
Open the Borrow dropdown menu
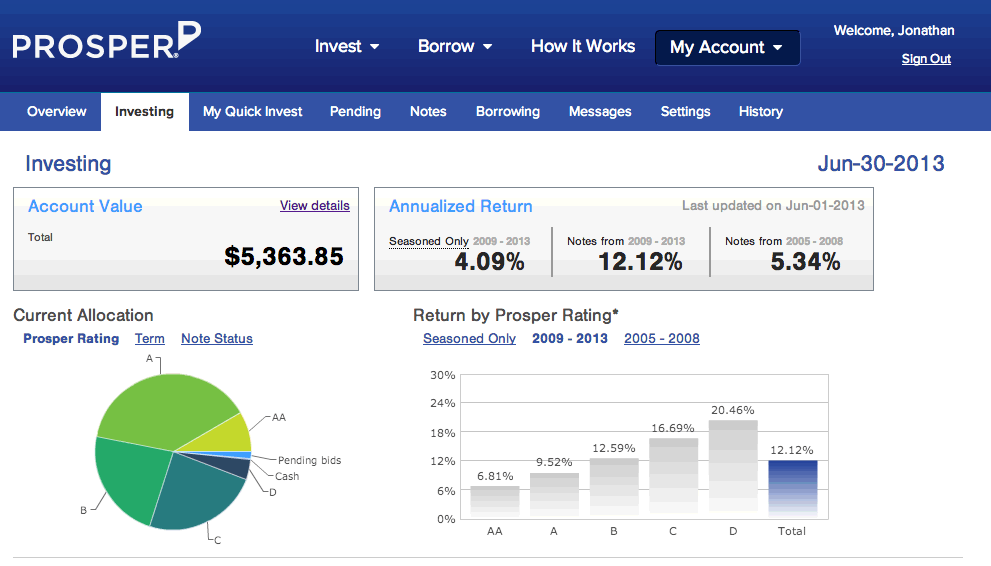[455, 46]
